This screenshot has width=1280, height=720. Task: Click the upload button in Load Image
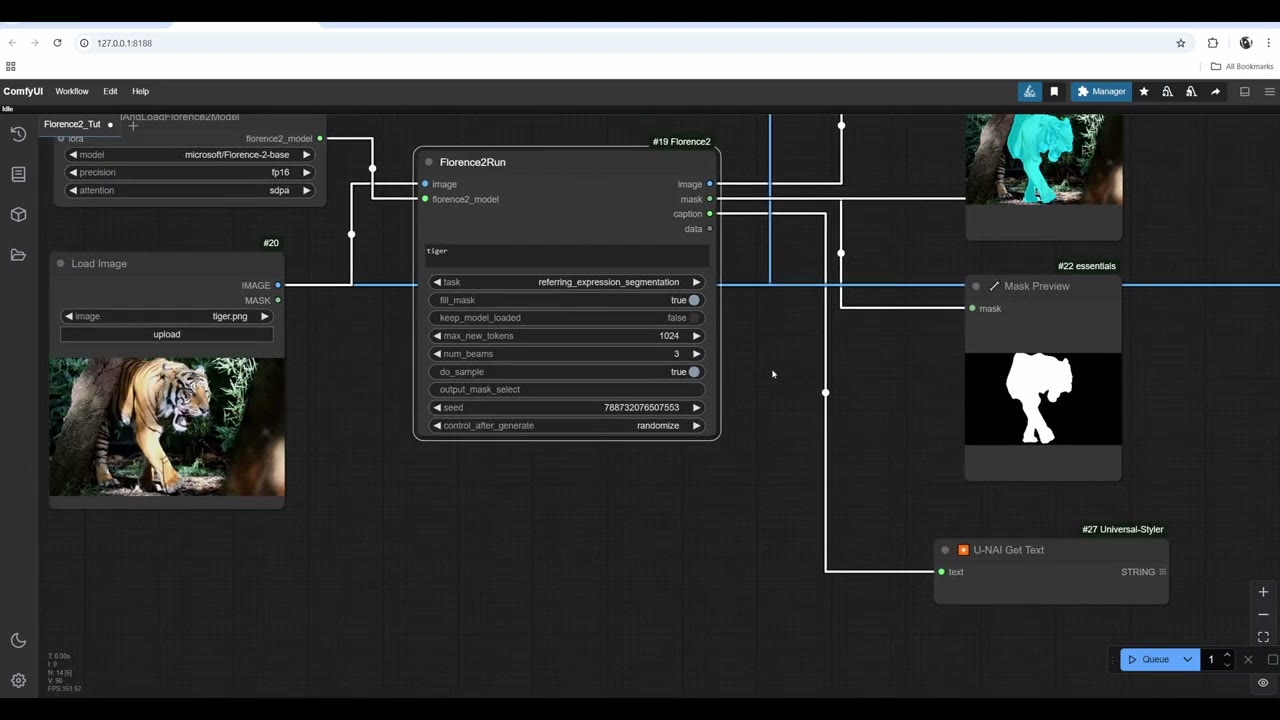pos(167,334)
